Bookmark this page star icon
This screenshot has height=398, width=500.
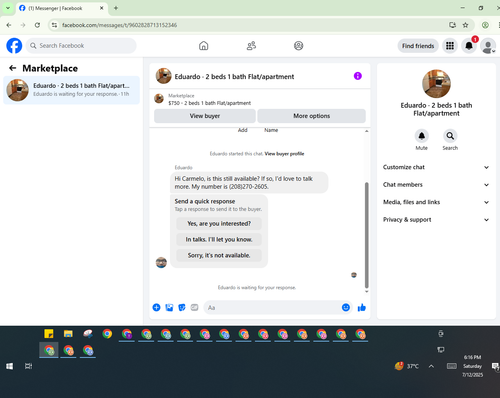coord(465,25)
